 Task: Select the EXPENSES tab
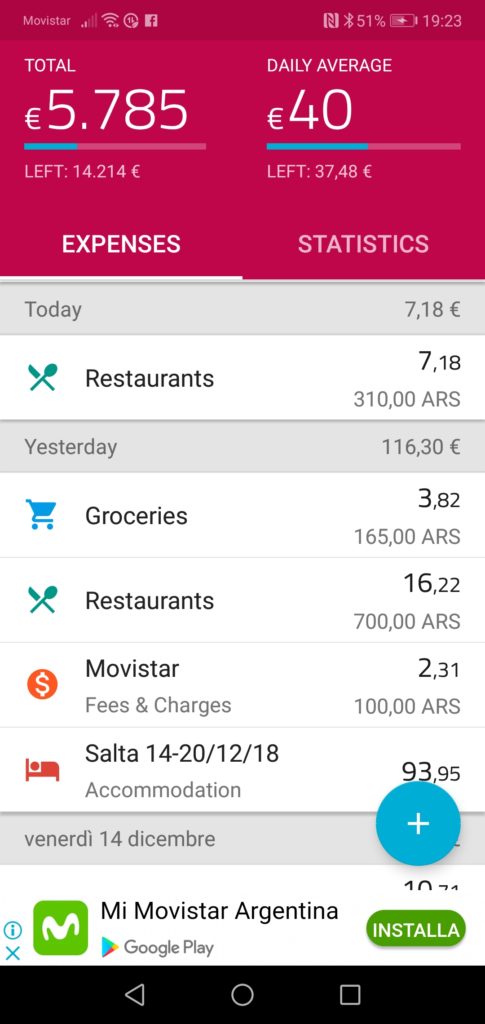[121, 244]
